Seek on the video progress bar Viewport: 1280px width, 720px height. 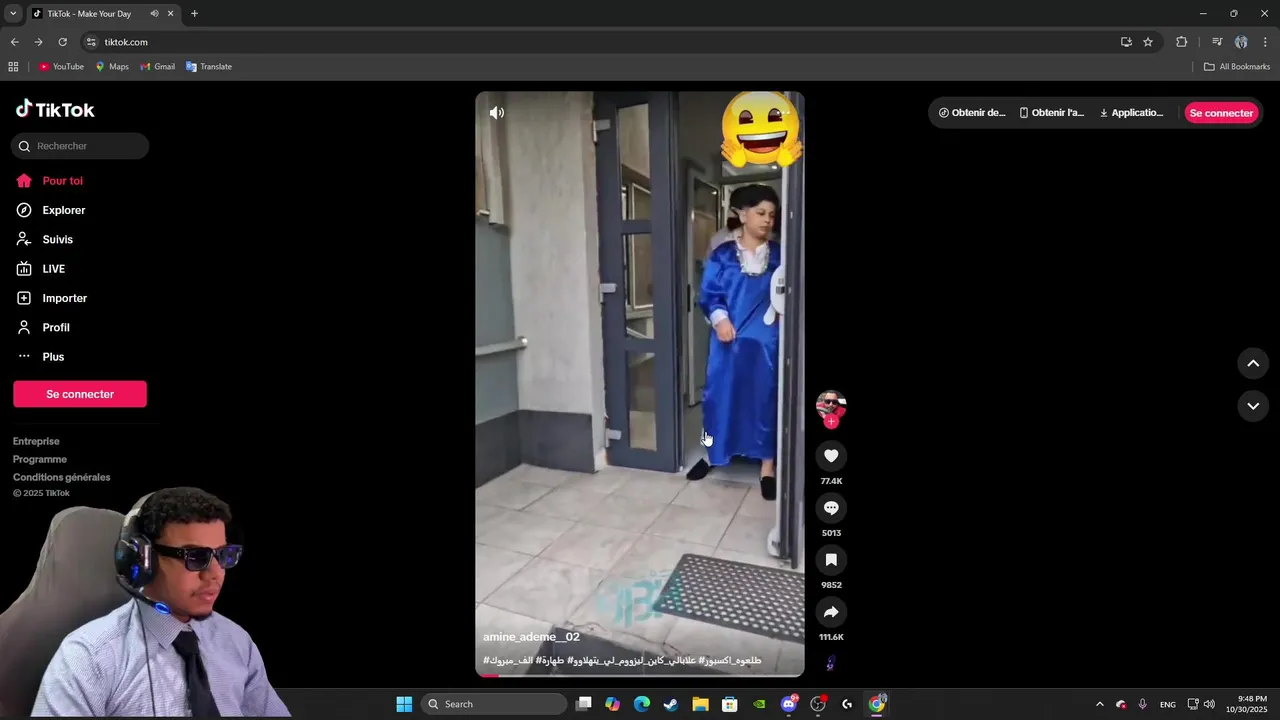pyautogui.click(x=640, y=675)
